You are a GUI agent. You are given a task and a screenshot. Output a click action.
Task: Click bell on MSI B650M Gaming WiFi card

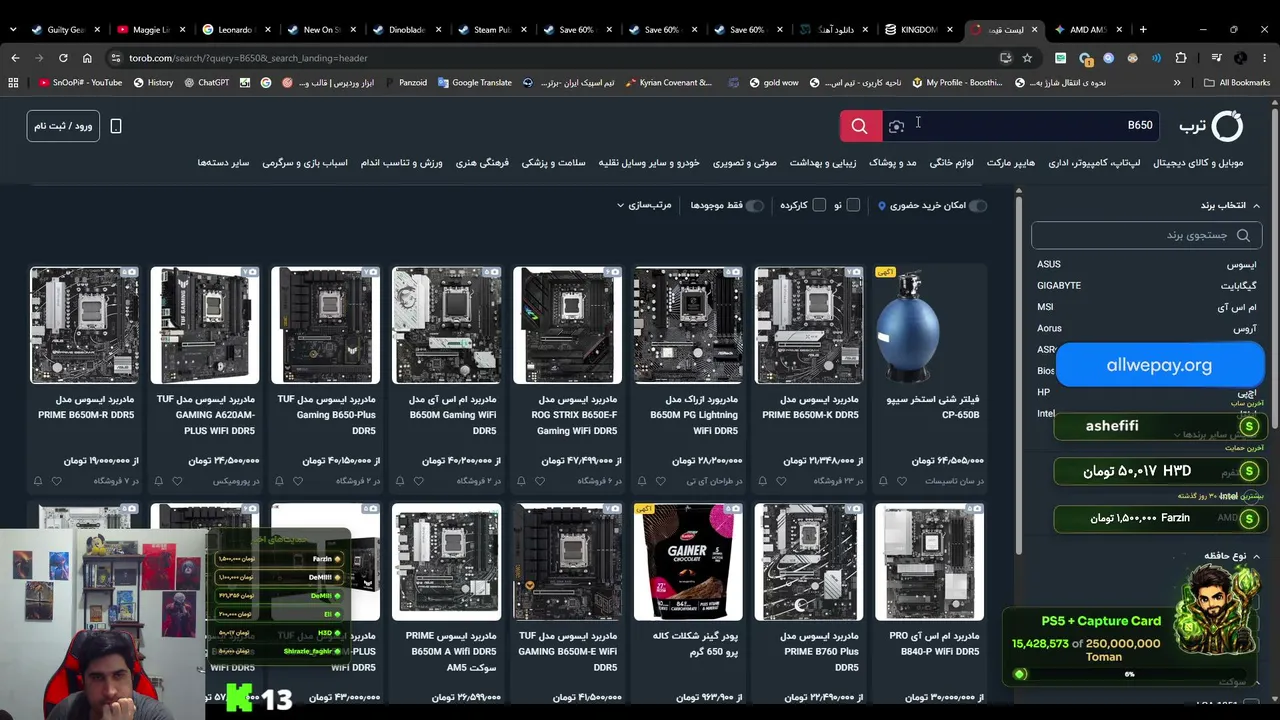click(x=401, y=481)
